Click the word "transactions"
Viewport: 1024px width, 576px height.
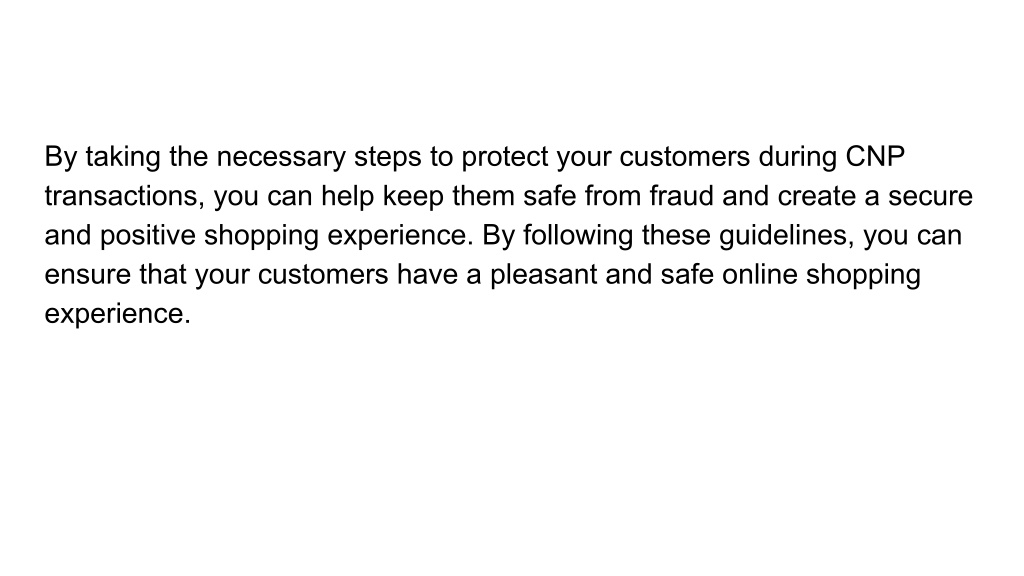tap(124, 196)
